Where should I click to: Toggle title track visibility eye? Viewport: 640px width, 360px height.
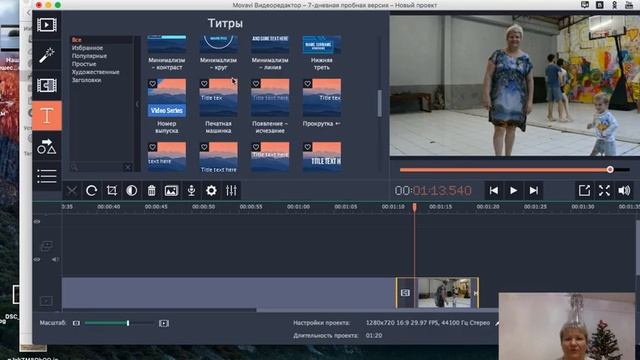coord(37,222)
